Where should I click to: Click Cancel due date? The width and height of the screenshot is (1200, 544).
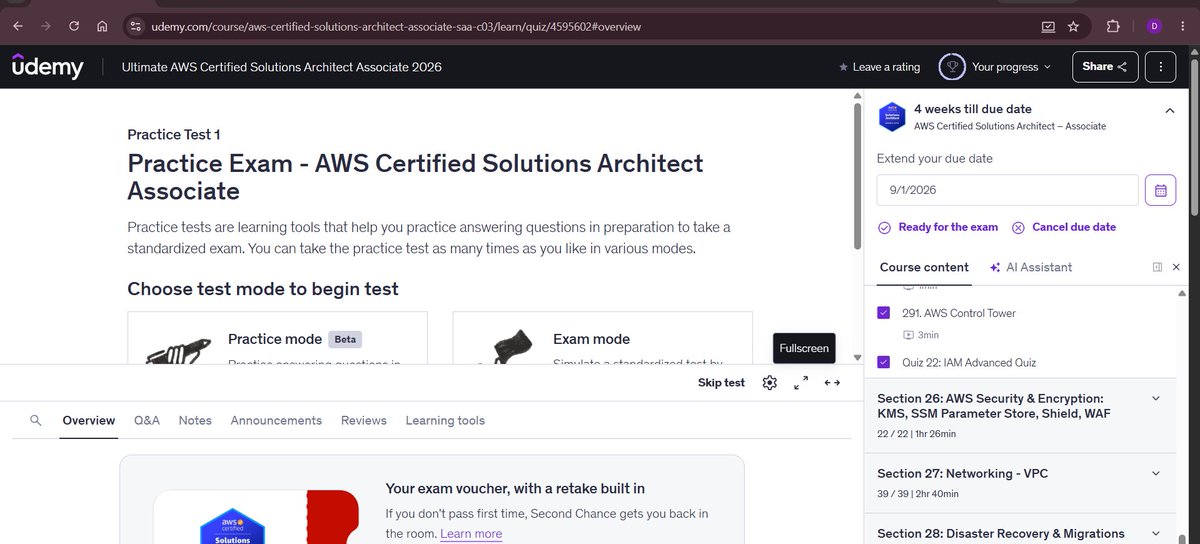1064,227
